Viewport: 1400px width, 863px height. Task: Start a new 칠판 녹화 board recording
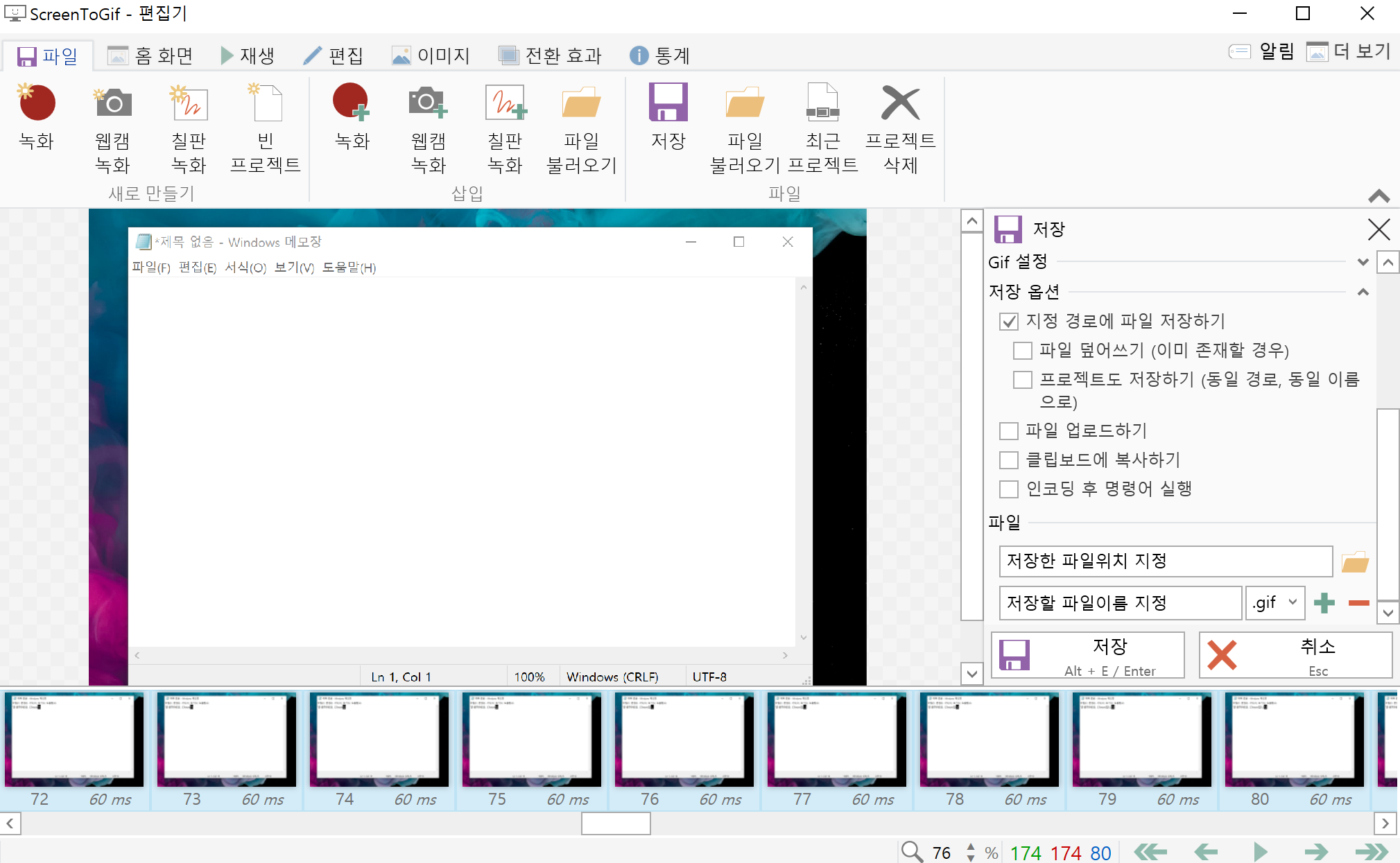point(189,104)
